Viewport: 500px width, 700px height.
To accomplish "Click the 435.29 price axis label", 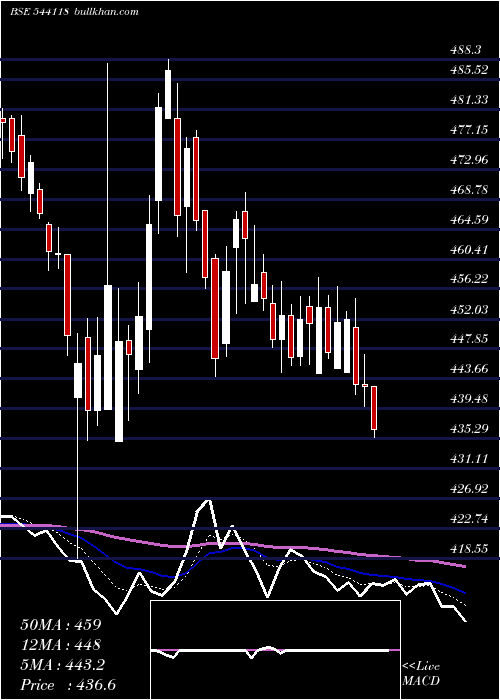I will tap(469, 429).
